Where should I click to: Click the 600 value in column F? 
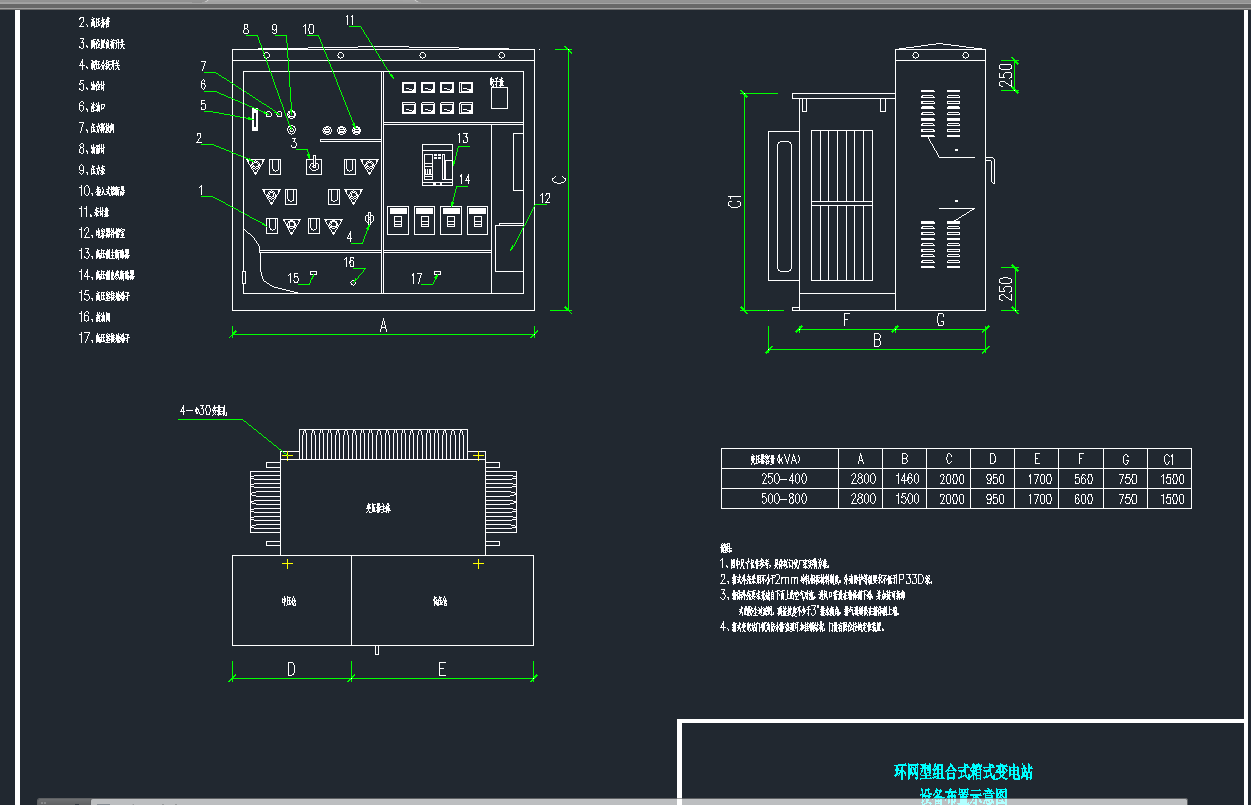pyautogui.click(x=1083, y=499)
